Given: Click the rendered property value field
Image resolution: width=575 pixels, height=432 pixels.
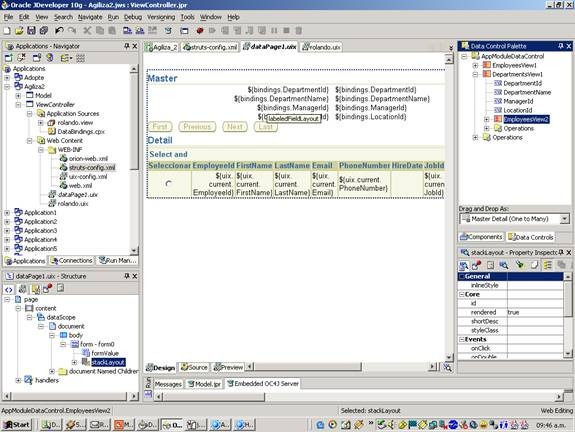Looking at the screenshot, I should coord(535,312).
